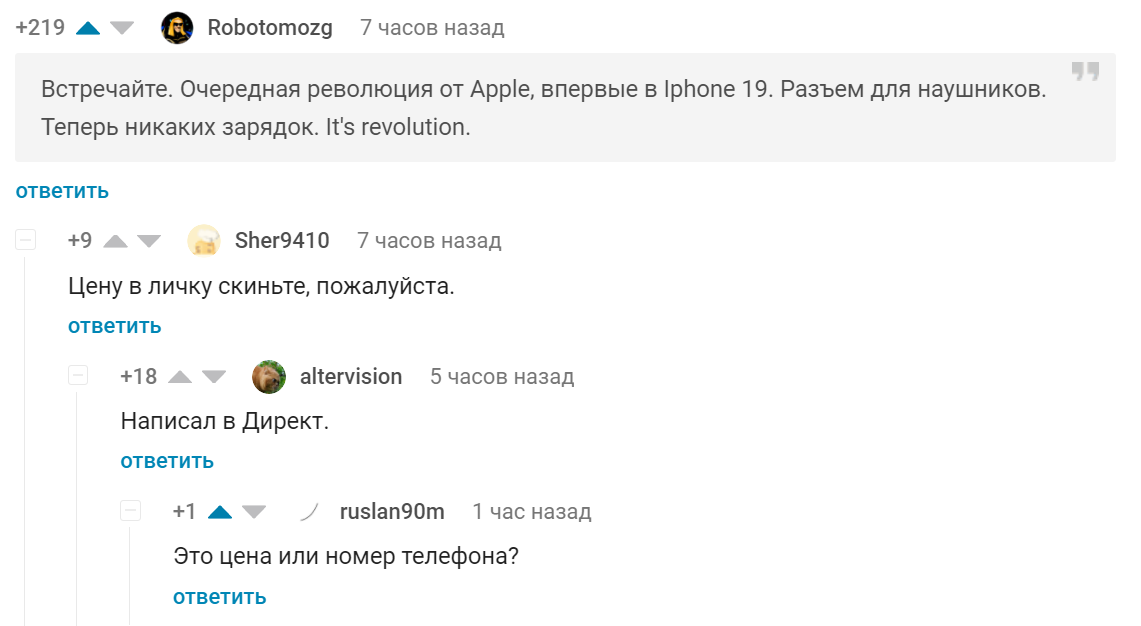
Task: Upvote Robotomozg's comment
Action: pos(88,28)
